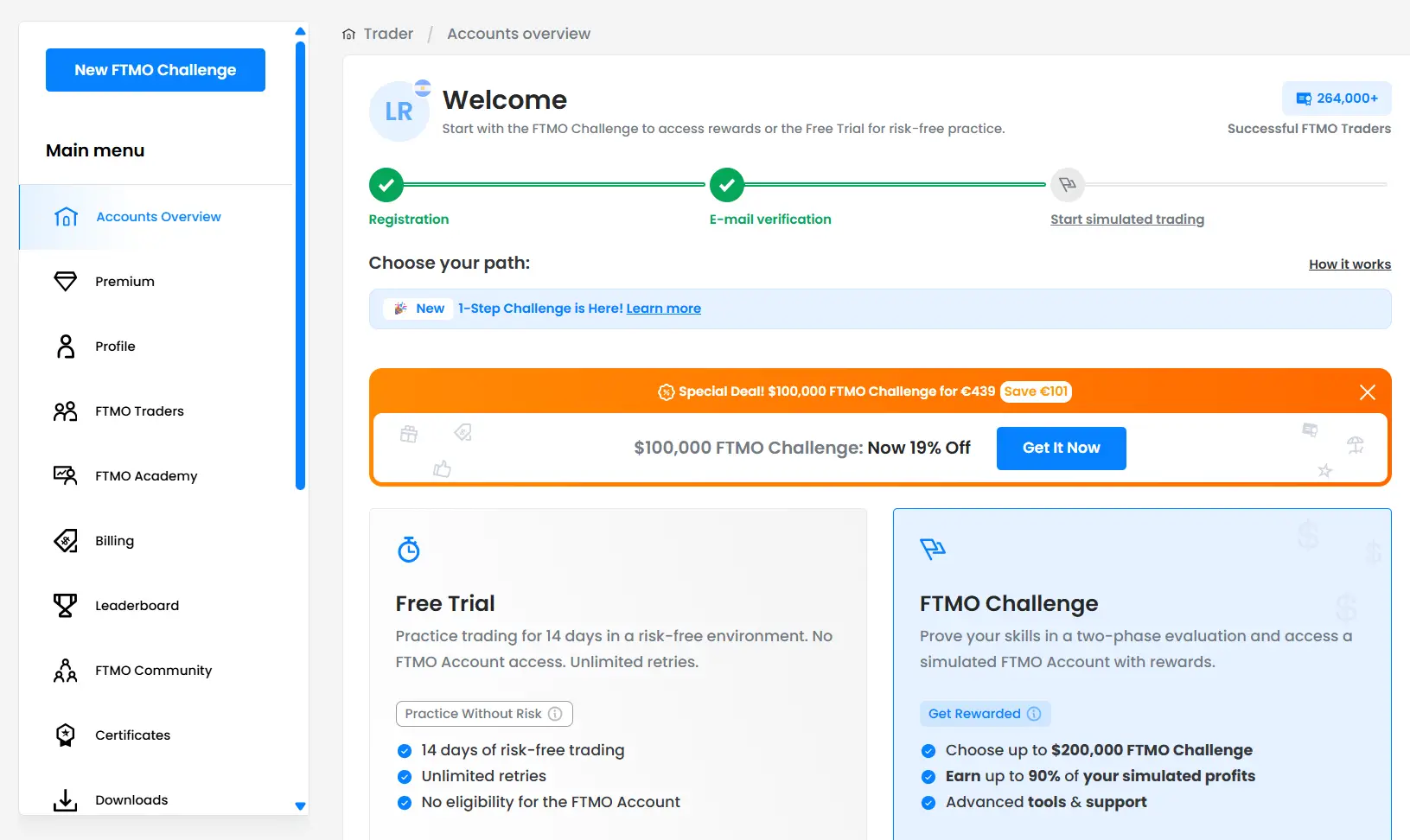Click the FTMO Community icon
The image size is (1410, 840).
[x=66, y=671]
